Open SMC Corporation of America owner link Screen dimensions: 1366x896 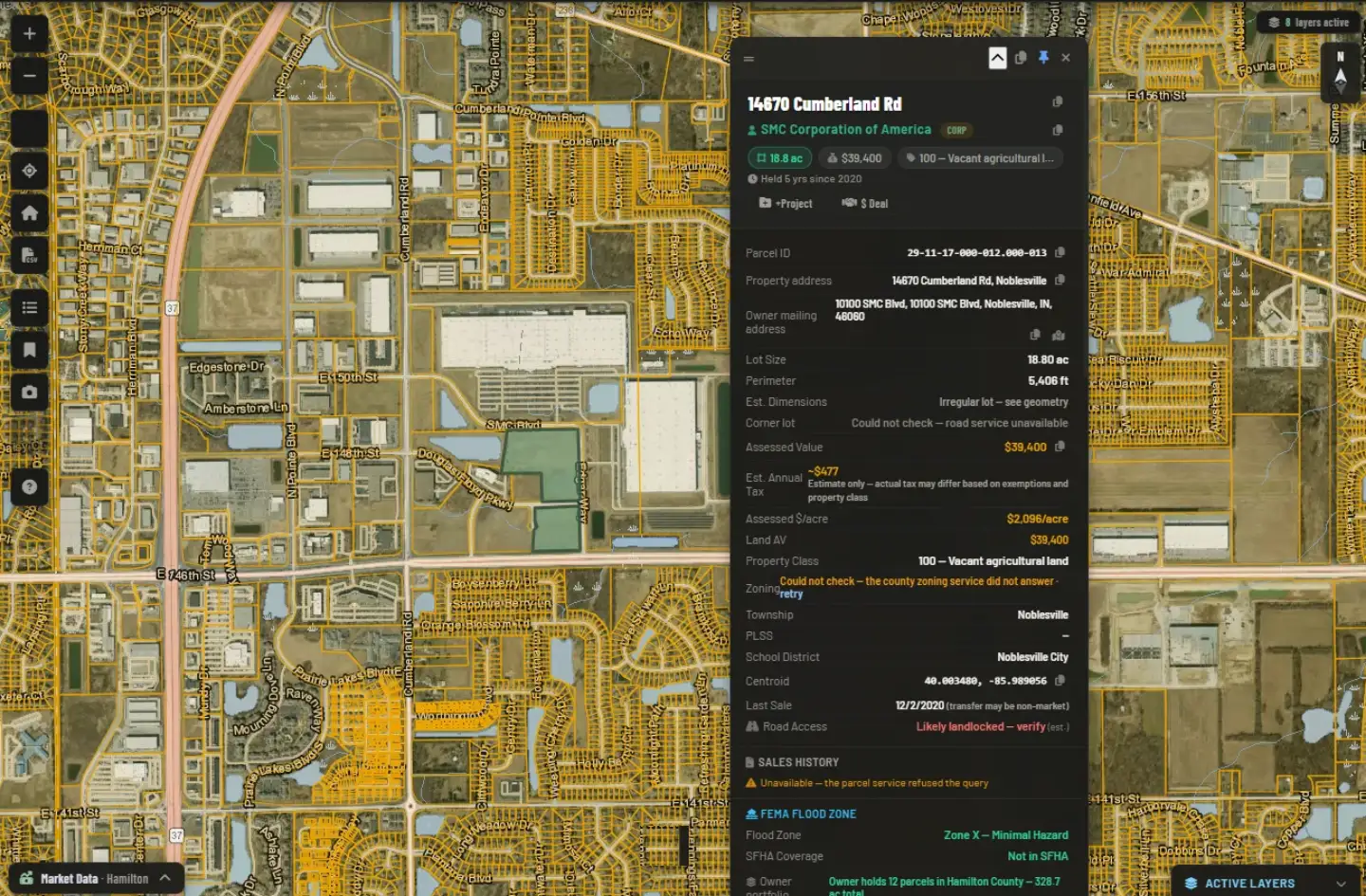pos(845,130)
